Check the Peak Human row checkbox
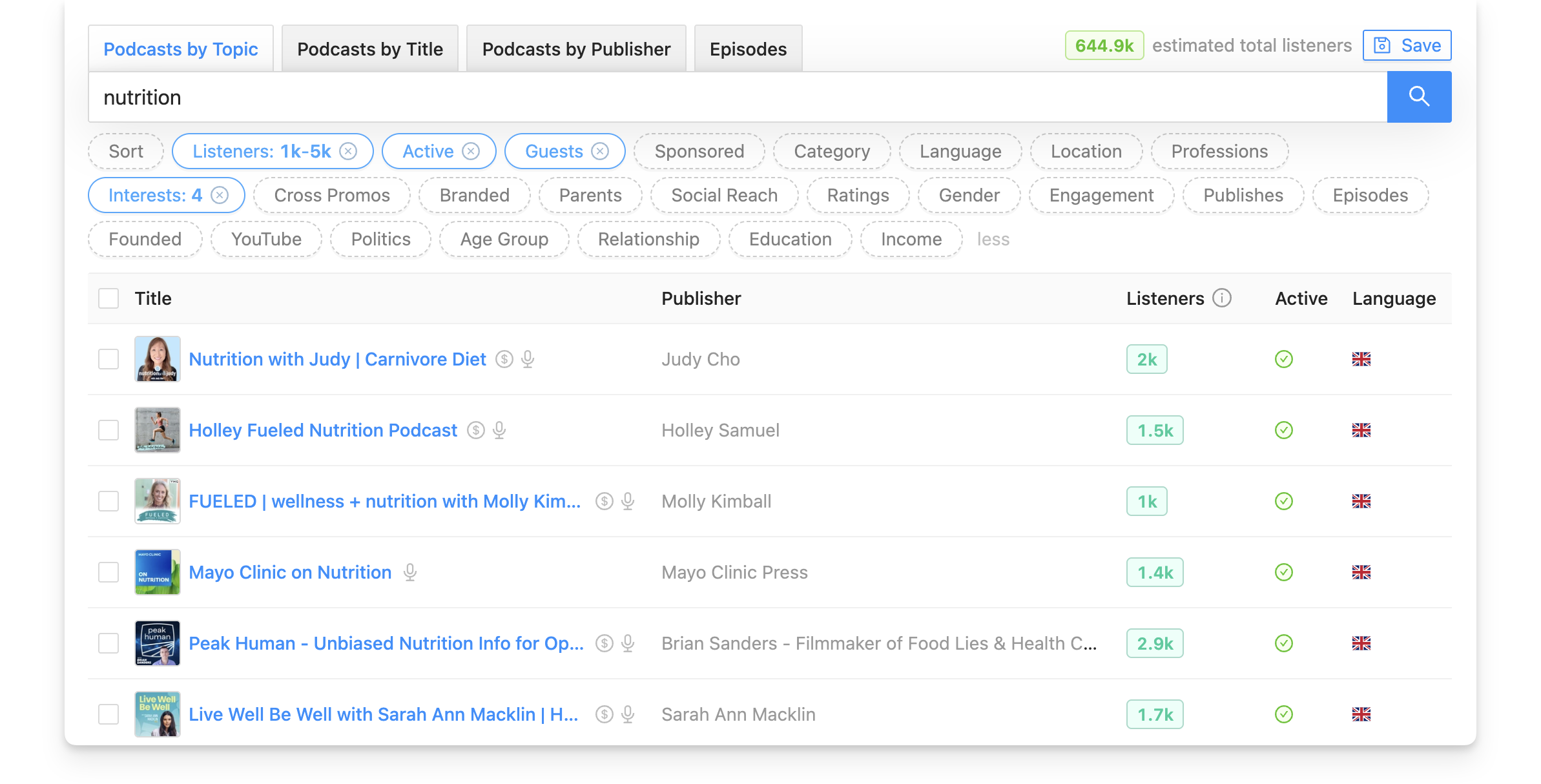The width and height of the screenshot is (1541, 784). click(109, 643)
